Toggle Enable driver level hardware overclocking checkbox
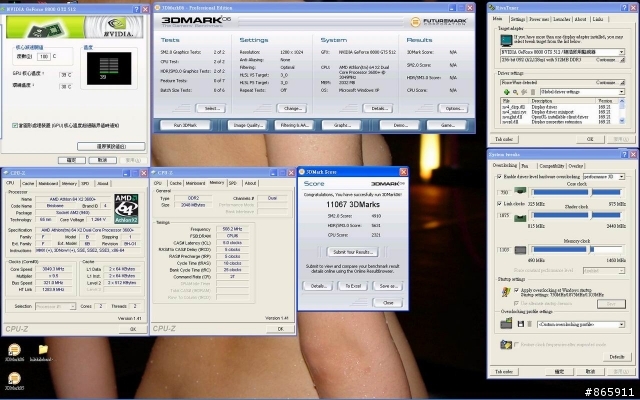The width and height of the screenshot is (640, 400). 499,177
